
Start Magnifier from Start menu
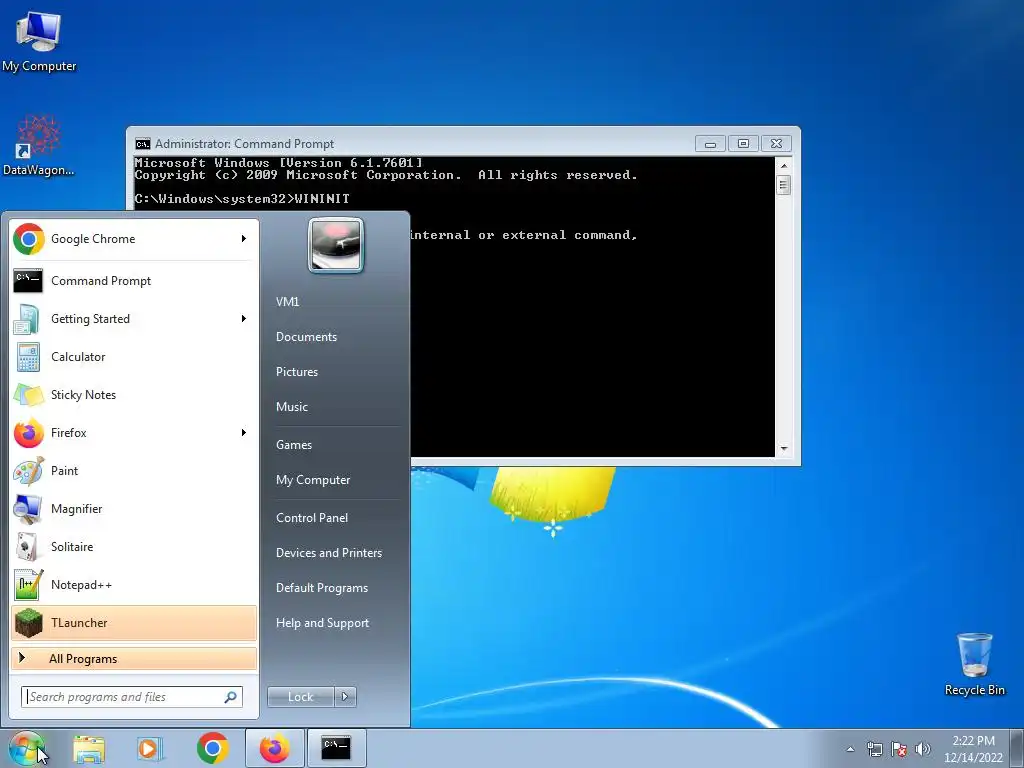coord(134,509)
